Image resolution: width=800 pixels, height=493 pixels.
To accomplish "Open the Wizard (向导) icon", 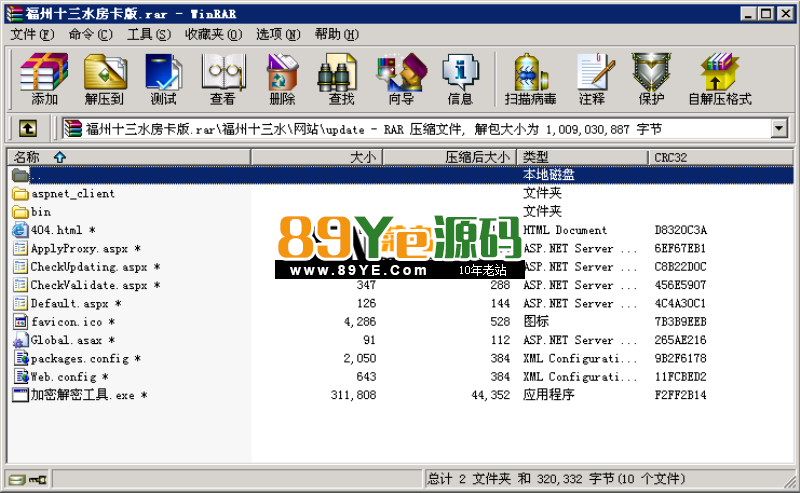I will tap(401, 79).
